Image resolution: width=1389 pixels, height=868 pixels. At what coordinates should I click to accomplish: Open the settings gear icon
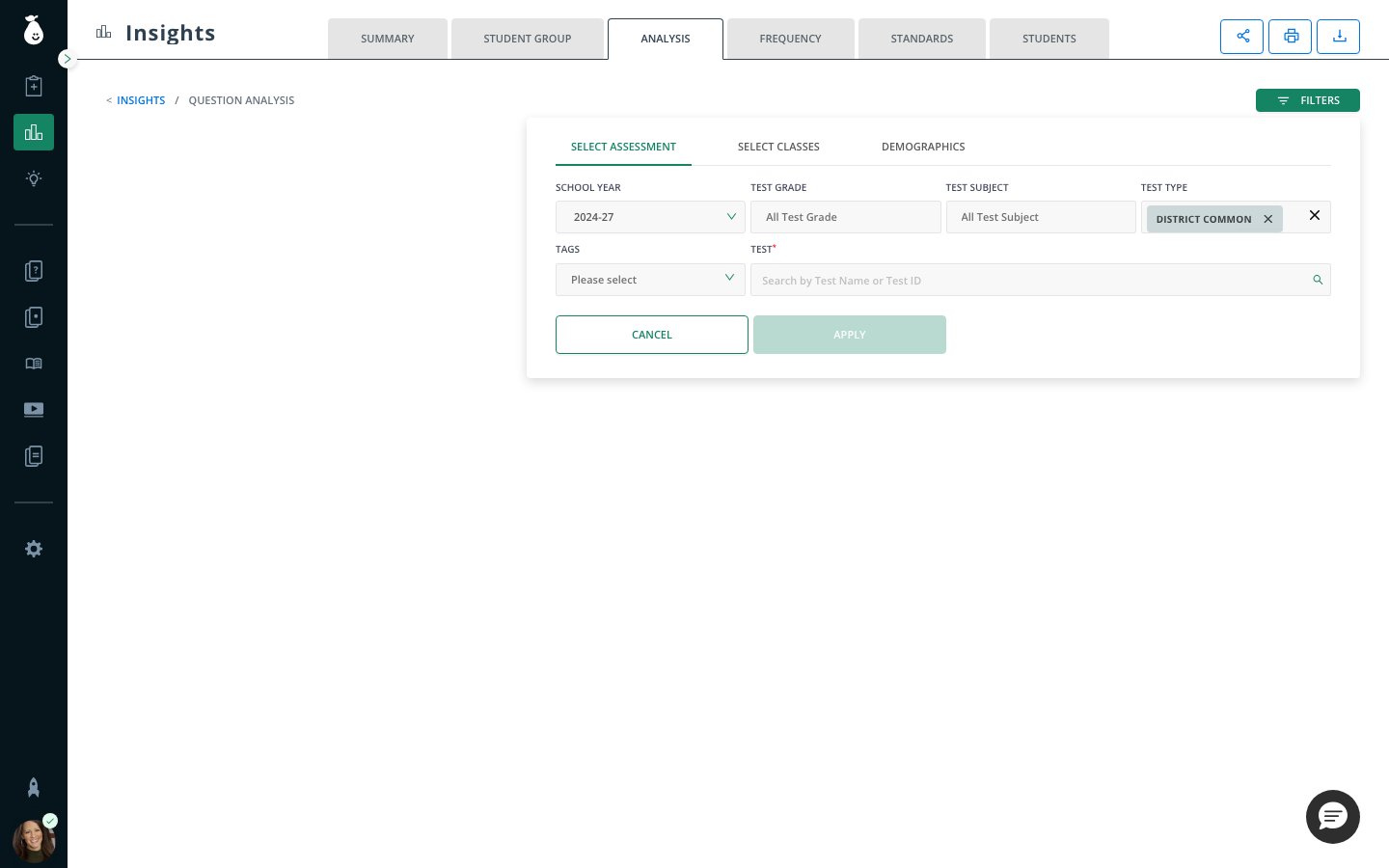(34, 549)
